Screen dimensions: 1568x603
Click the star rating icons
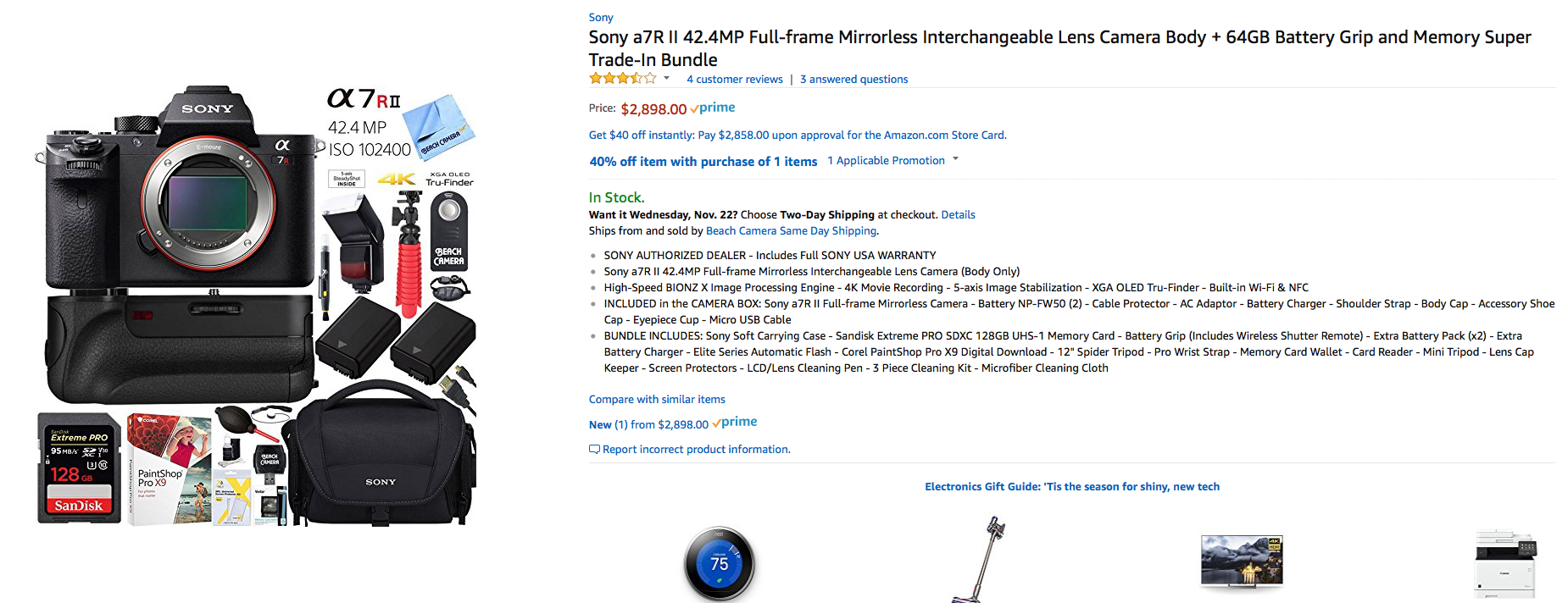coord(623,79)
